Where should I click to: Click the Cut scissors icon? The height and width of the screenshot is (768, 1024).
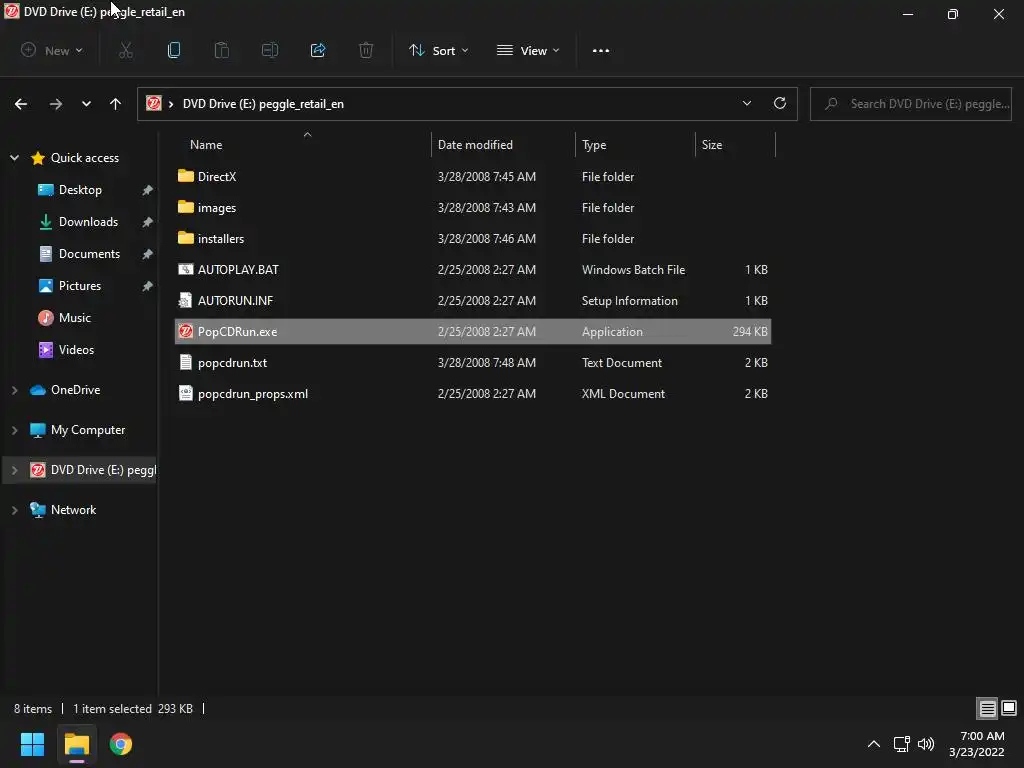click(126, 50)
